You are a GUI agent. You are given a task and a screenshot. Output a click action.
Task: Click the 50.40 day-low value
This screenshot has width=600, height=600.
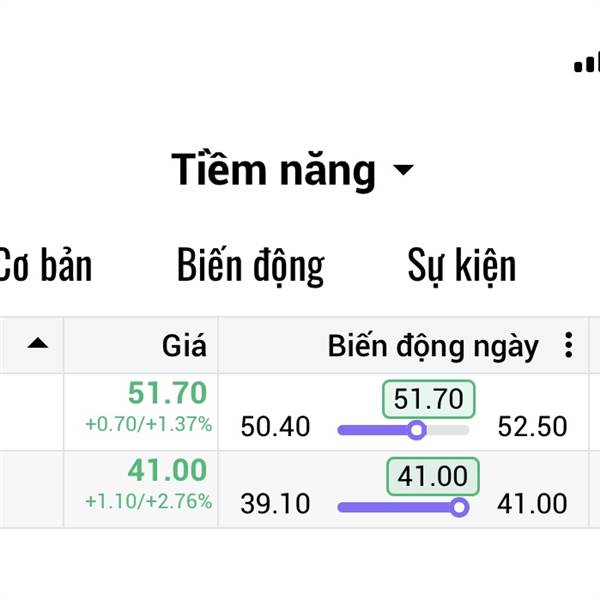275,427
